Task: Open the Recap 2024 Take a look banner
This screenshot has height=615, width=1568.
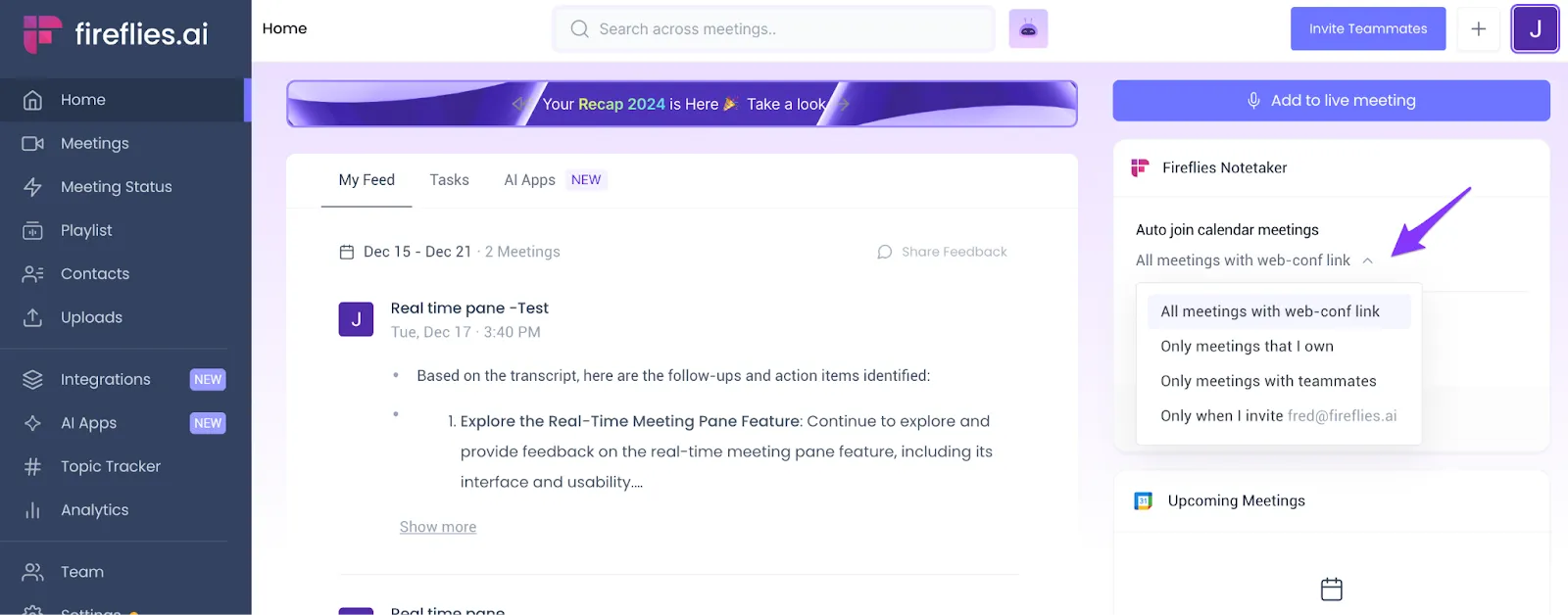Action: pos(682,104)
